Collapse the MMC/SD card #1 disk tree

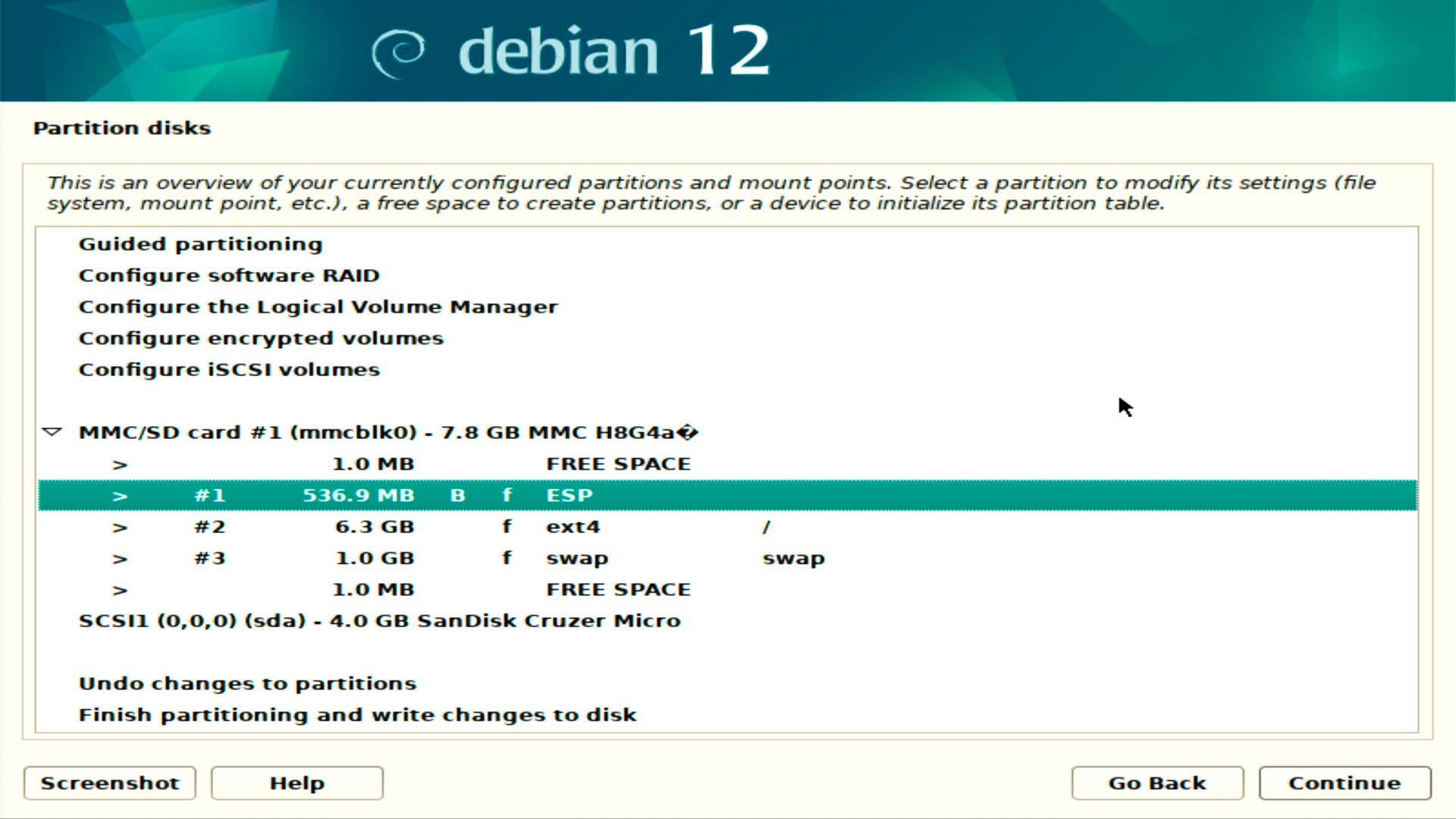[x=52, y=432]
